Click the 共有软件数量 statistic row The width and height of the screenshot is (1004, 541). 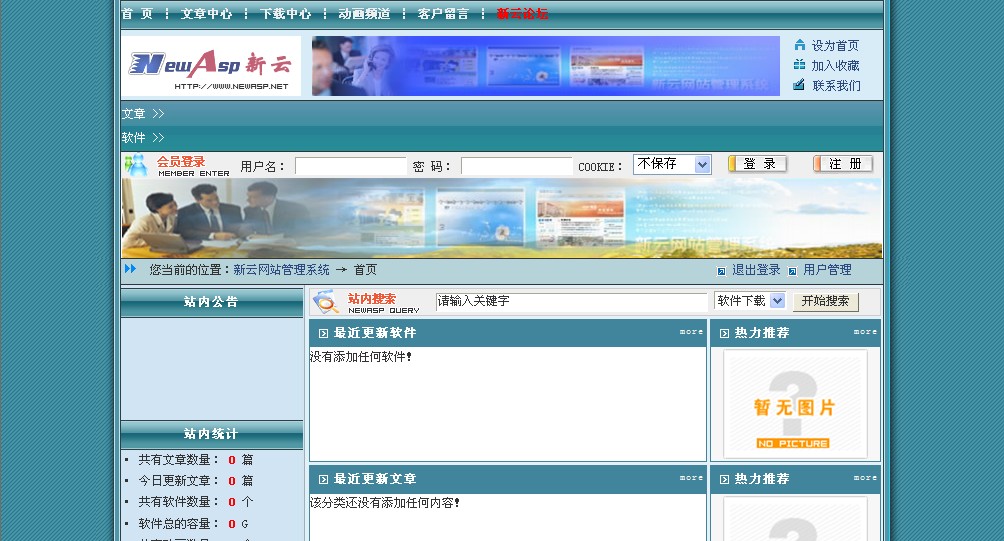tap(190, 502)
